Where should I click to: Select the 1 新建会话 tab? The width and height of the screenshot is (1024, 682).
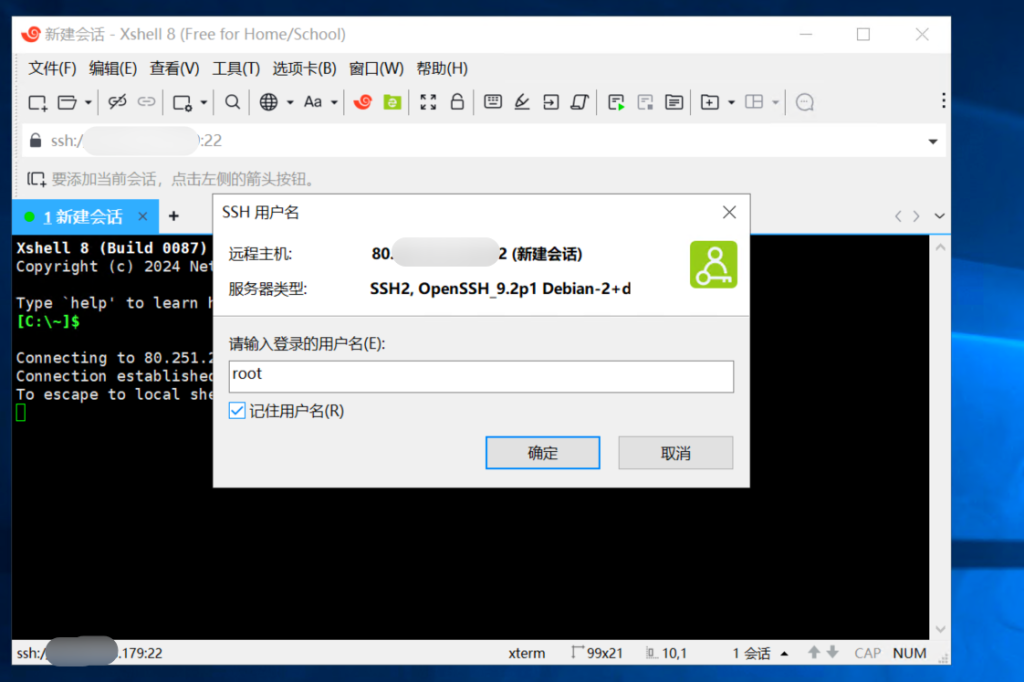(x=82, y=216)
